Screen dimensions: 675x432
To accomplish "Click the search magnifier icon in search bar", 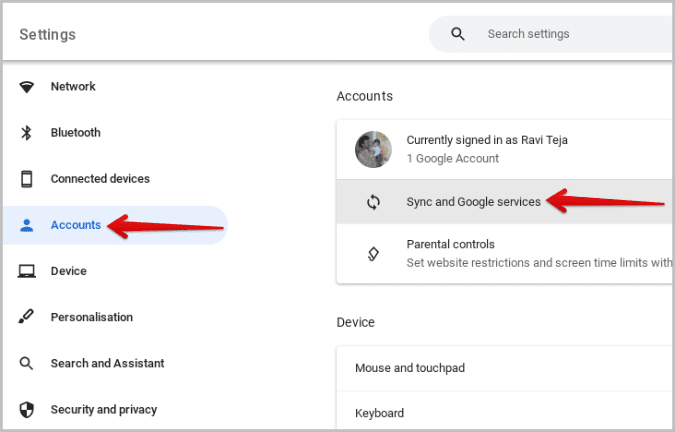I will [458, 34].
